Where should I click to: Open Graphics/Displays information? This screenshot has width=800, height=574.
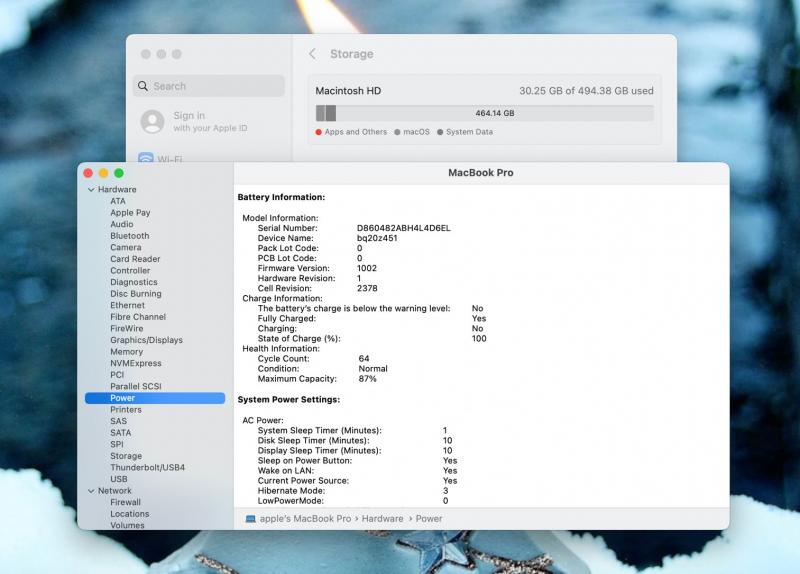pyautogui.click(x=146, y=340)
